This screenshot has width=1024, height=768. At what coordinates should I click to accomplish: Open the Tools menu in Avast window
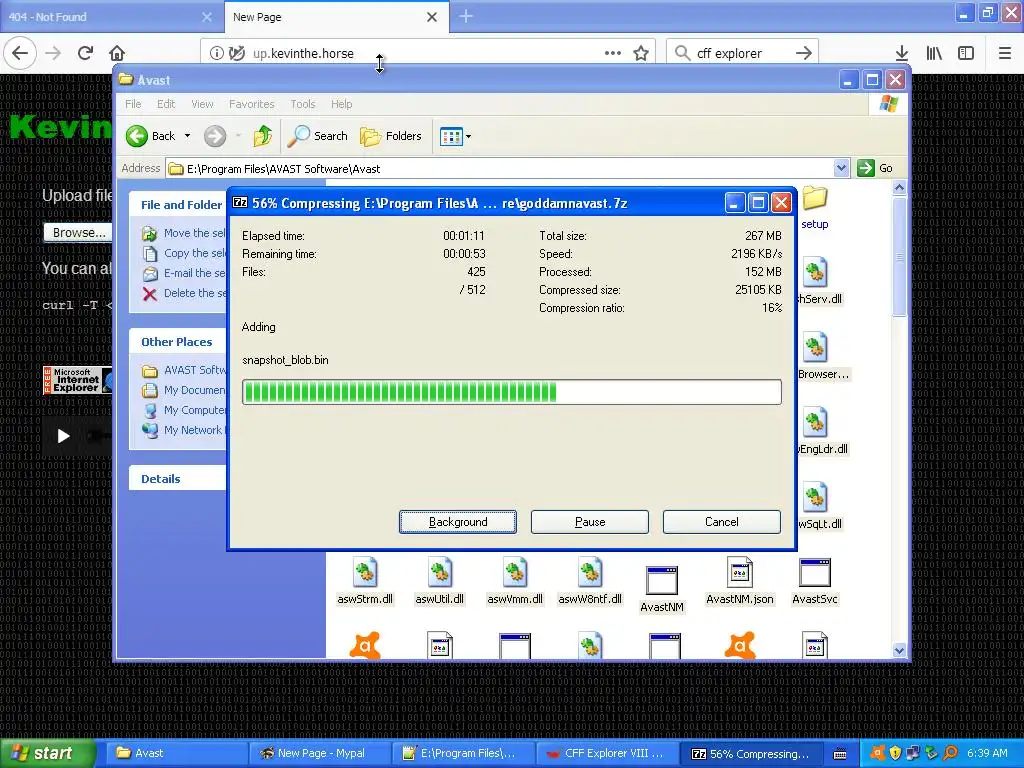click(303, 104)
